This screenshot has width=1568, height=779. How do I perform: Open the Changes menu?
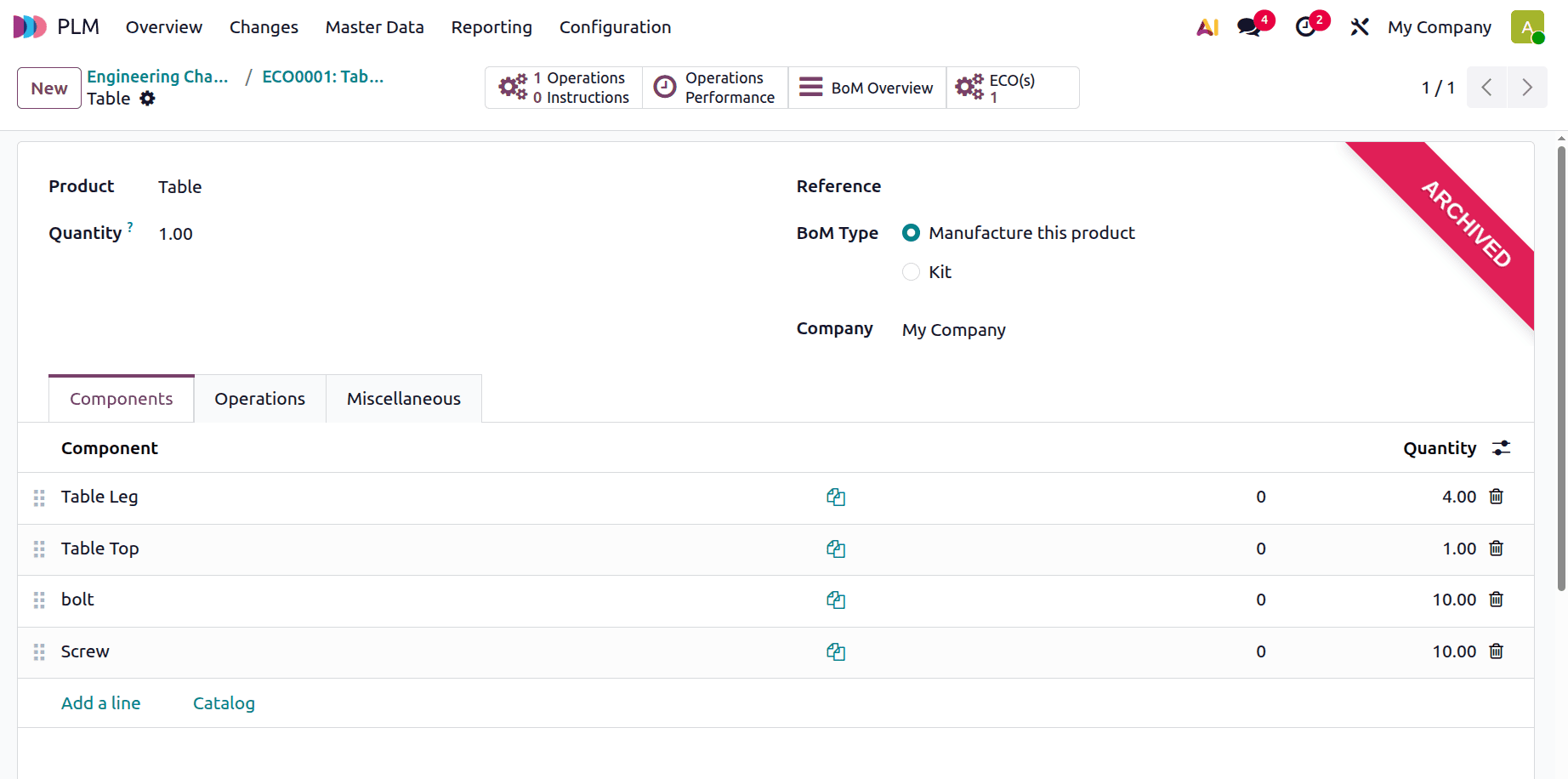pyautogui.click(x=264, y=27)
